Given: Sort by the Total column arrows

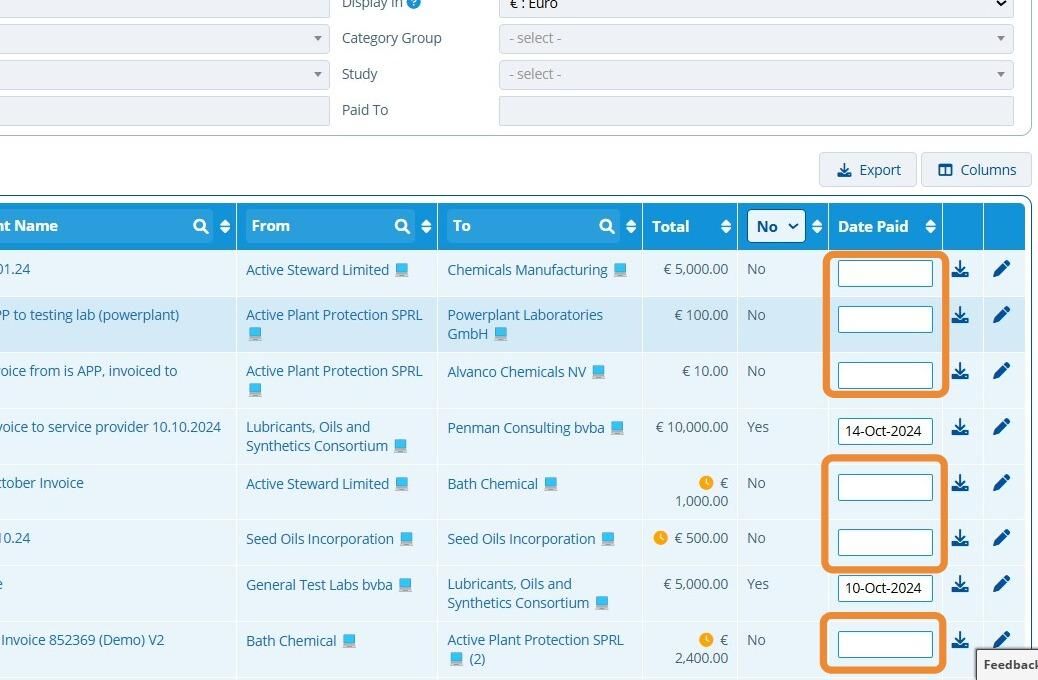Looking at the screenshot, I should click(x=726, y=226).
